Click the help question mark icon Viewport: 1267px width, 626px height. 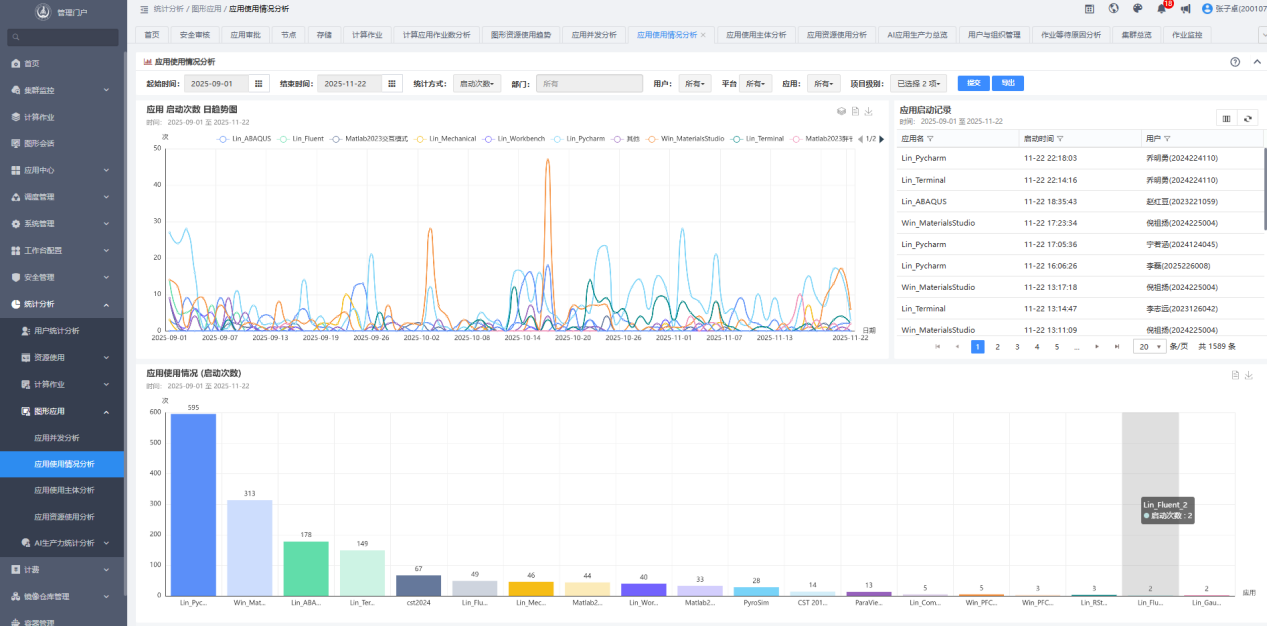[x=1235, y=62]
